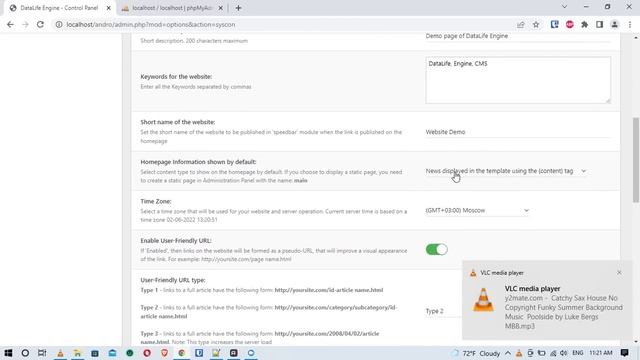Open the User-Friendly URL type dropdown showing Type 2

444,311
